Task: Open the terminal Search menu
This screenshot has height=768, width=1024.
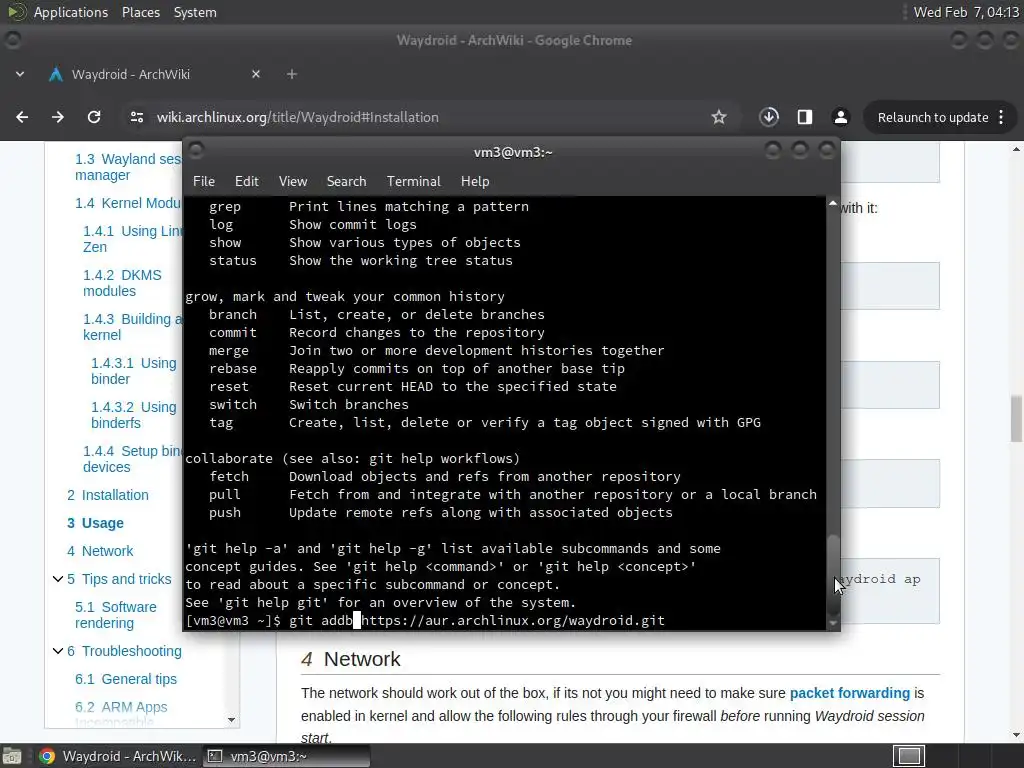Action: pos(346,182)
